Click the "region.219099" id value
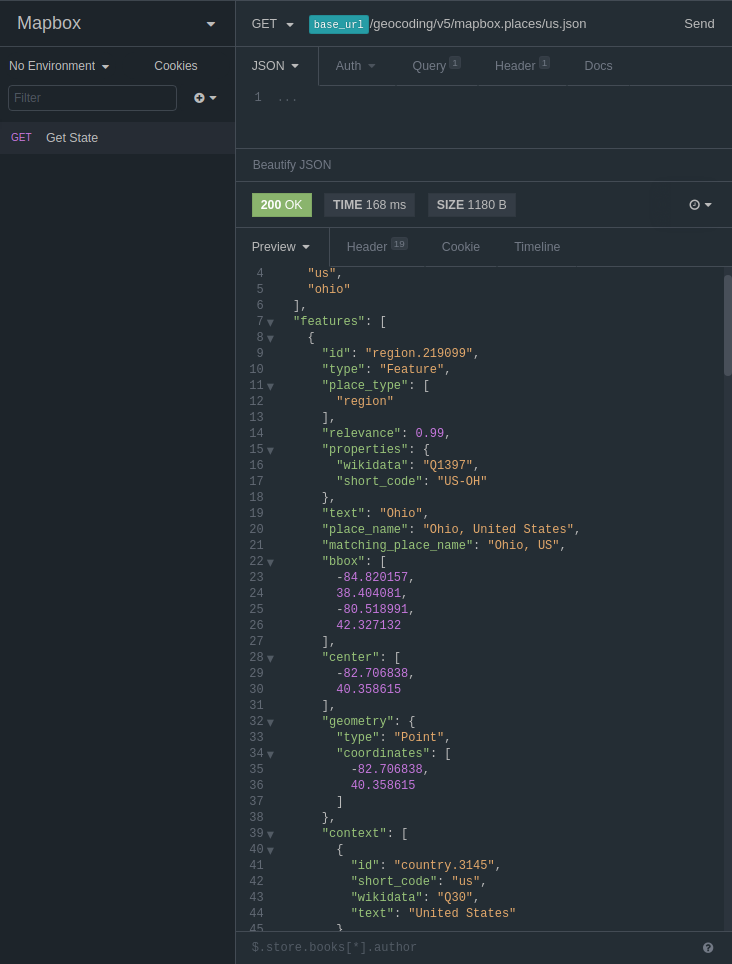 click(419, 353)
